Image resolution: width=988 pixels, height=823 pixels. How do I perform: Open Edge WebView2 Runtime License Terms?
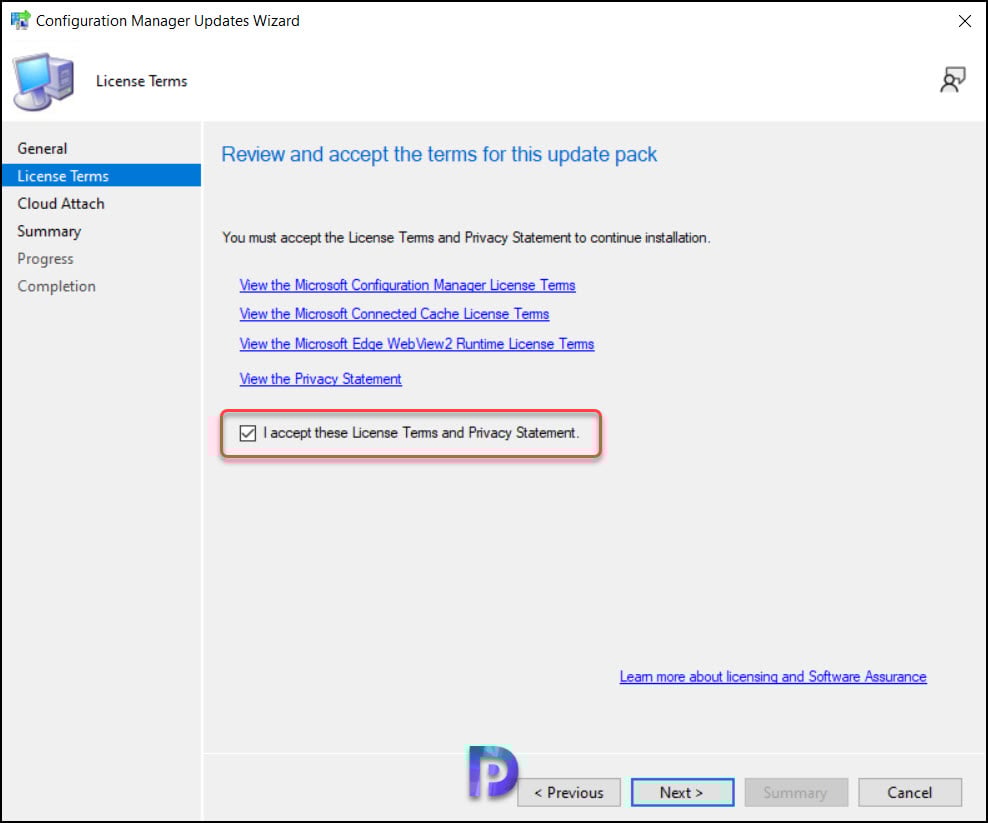click(x=416, y=344)
